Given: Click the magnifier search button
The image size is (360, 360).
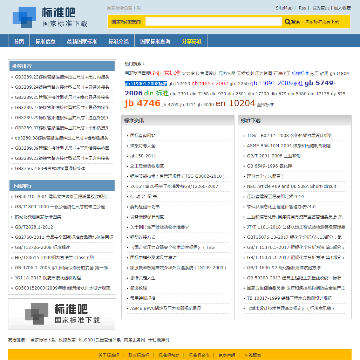Looking at the screenshot, I should [x=292, y=22].
